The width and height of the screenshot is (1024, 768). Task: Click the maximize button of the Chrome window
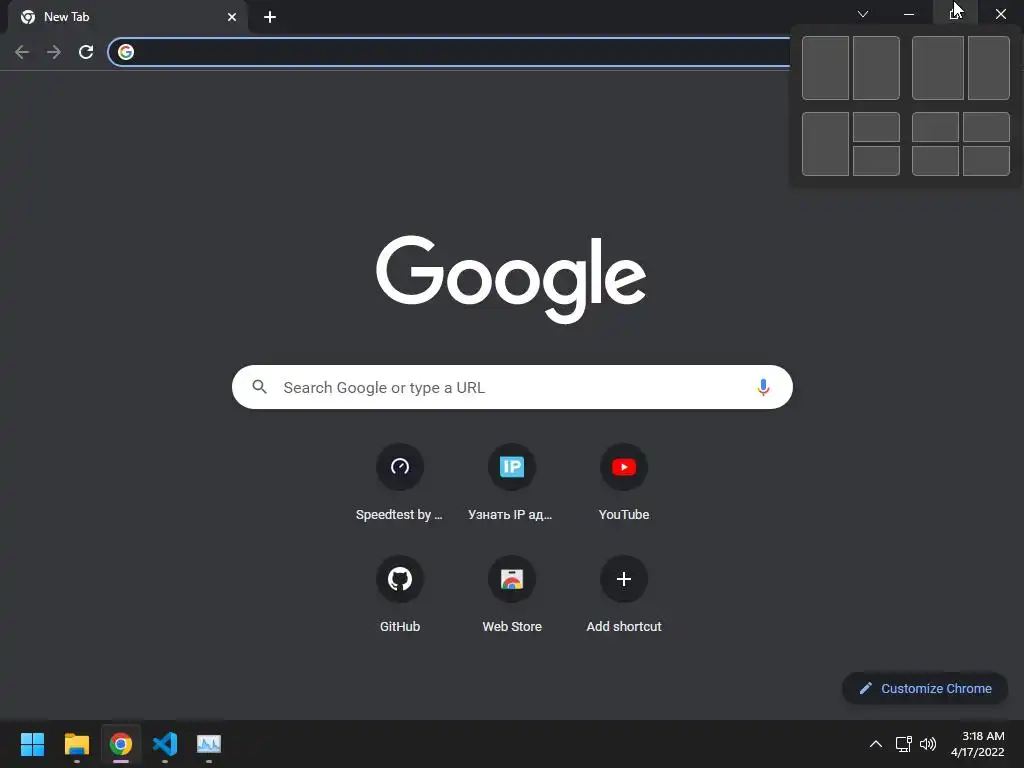pyautogui.click(x=955, y=14)
